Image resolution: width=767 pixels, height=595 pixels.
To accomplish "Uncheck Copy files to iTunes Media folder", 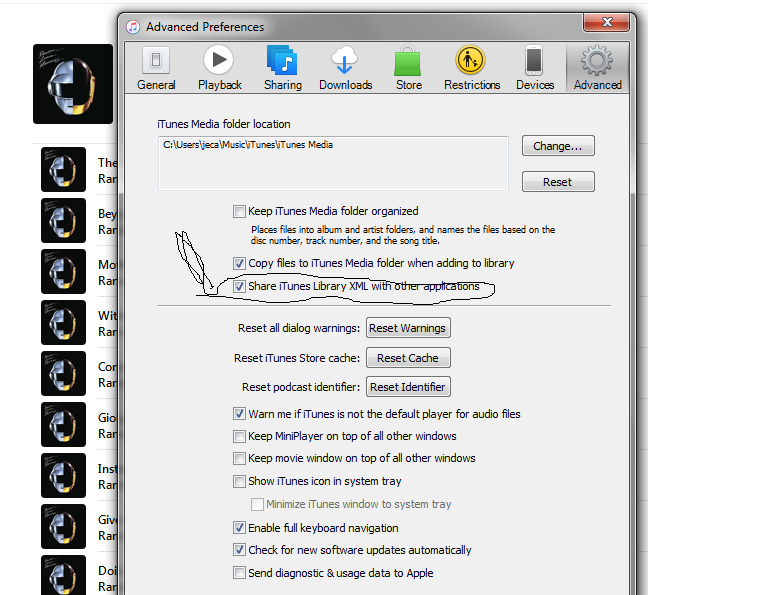I will [239, 263].
